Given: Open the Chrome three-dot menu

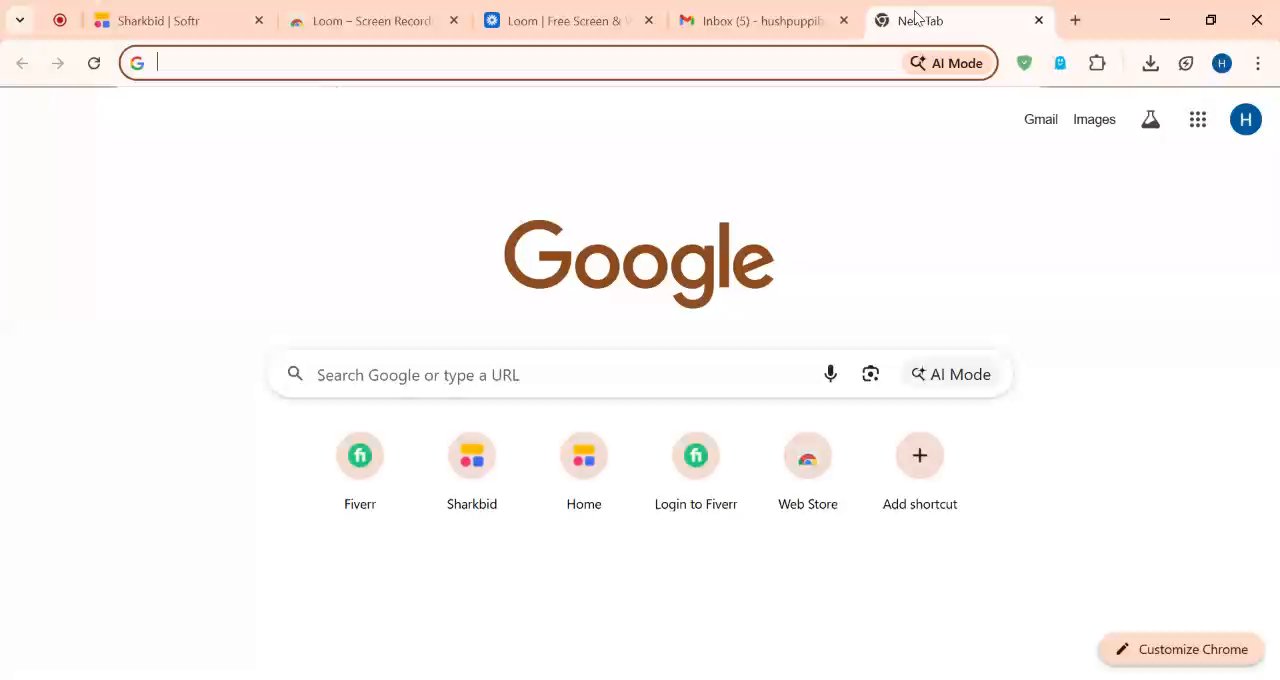Looking at the screenshot, I should [1258, 63].
